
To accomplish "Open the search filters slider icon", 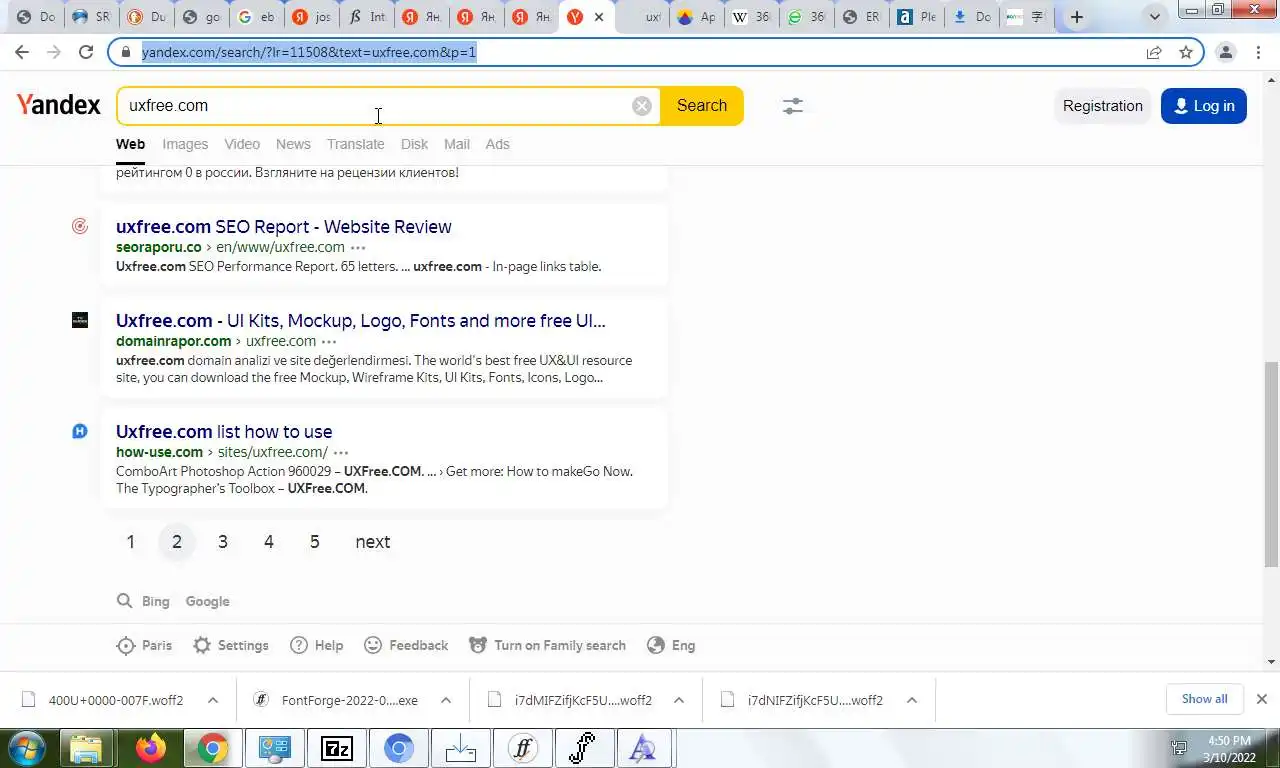I will (x=793, y=106).
